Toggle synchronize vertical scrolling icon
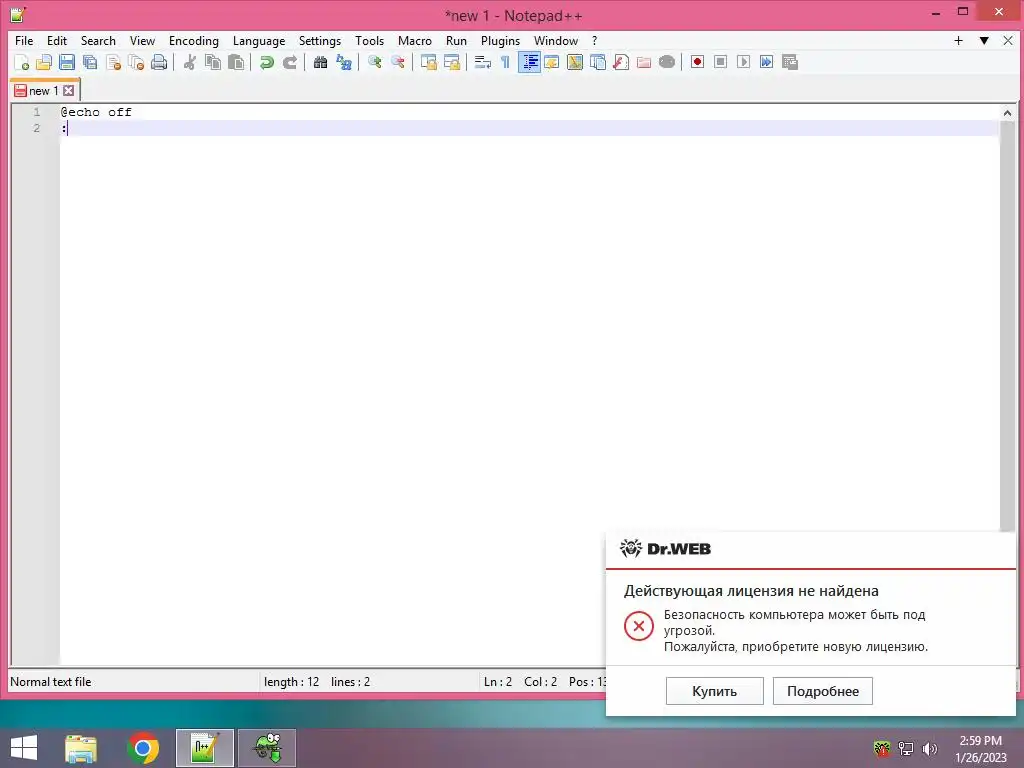 pyautogui.click(x=428, y=62)
